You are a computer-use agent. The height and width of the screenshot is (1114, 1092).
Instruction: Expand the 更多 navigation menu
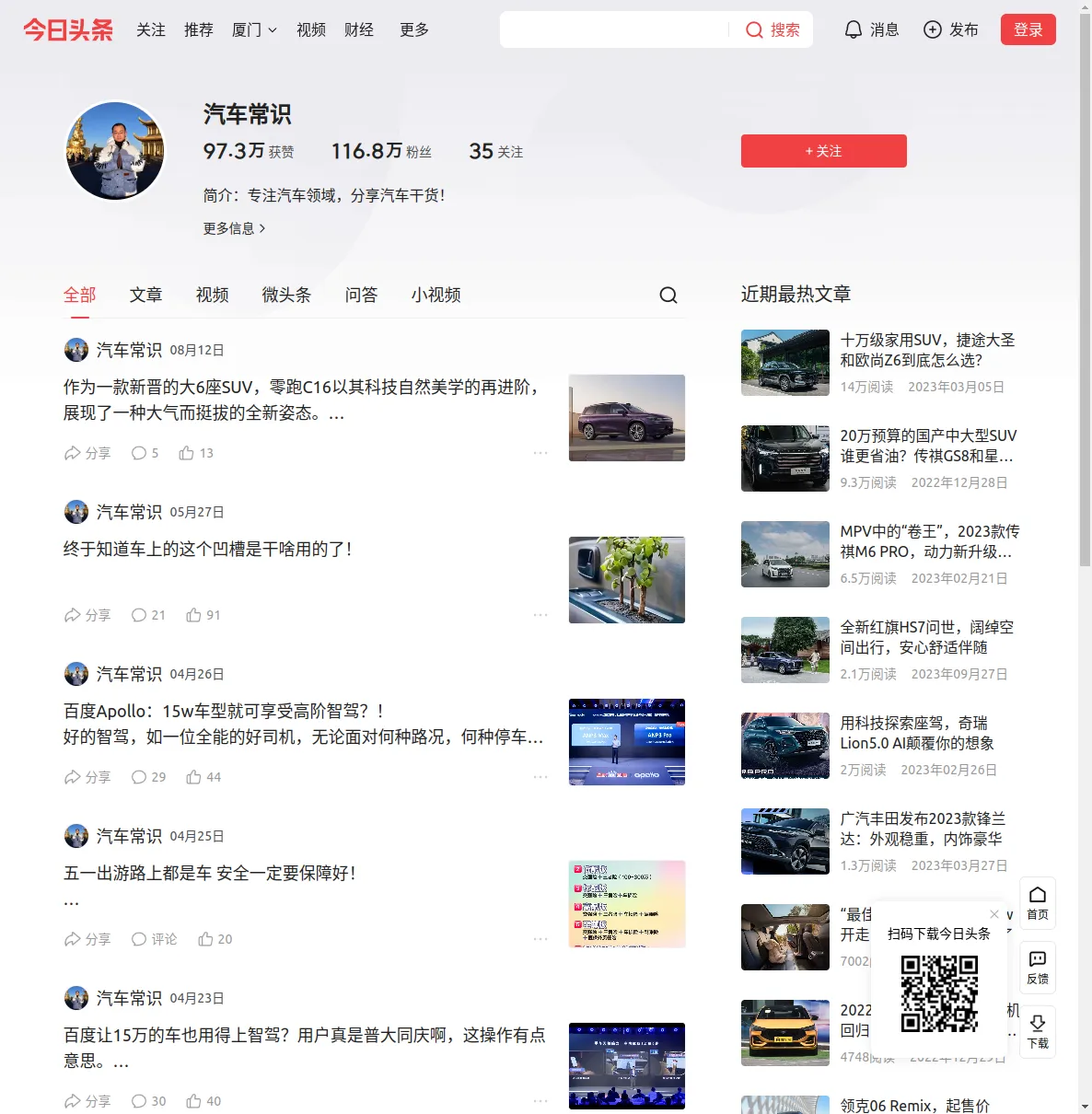point(414,30)
